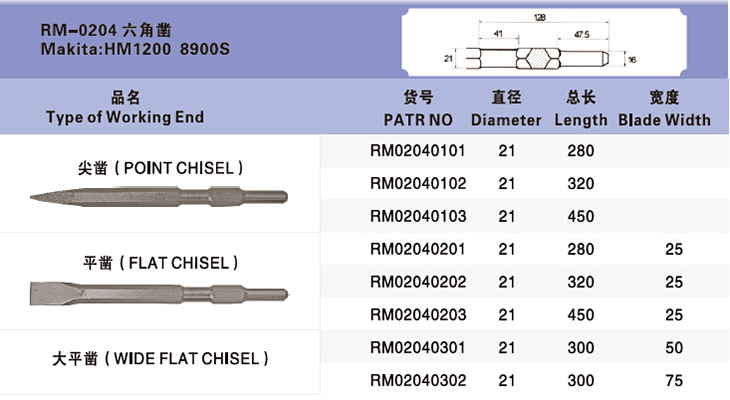Viewport: 730px width, 400px height.
Task: Select part number RM02040201
Action: tap(418, 248)
